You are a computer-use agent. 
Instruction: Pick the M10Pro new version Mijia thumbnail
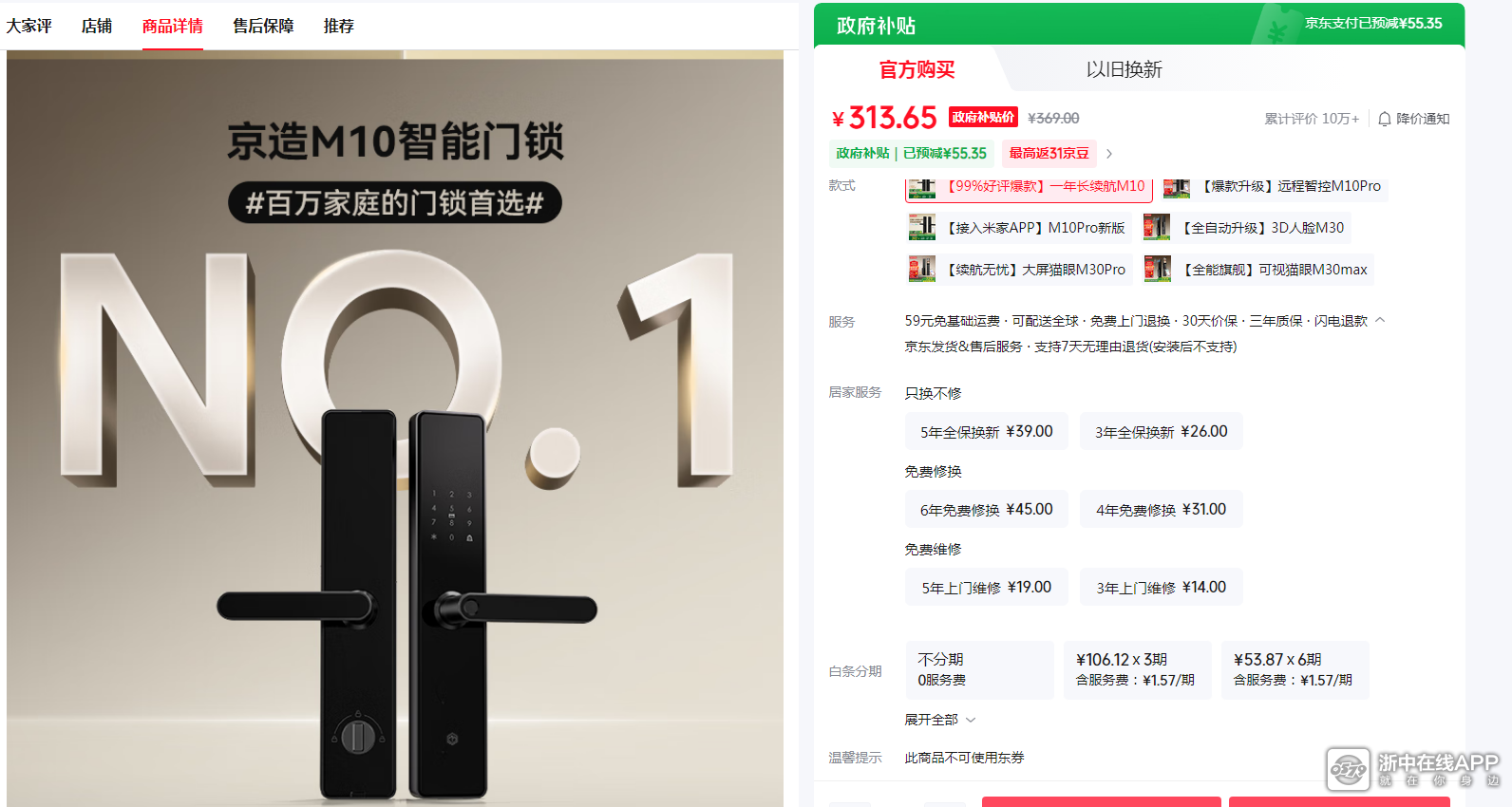click(921, 227)
